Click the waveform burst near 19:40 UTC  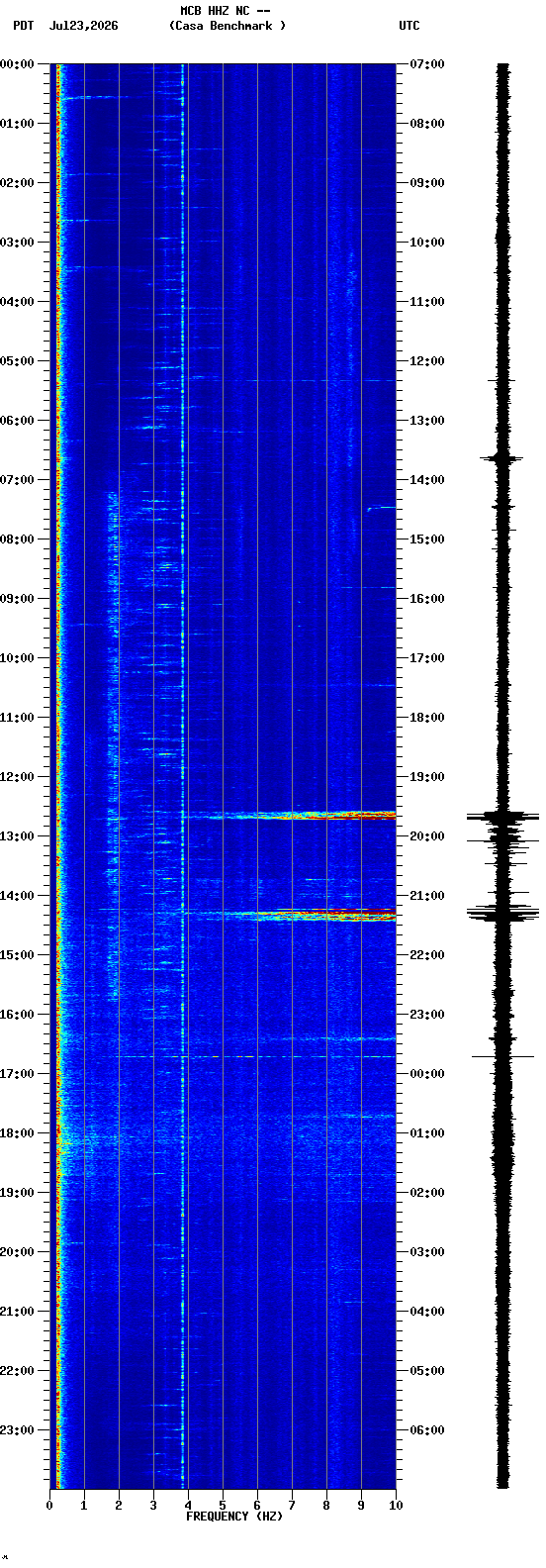coord(503,817)
